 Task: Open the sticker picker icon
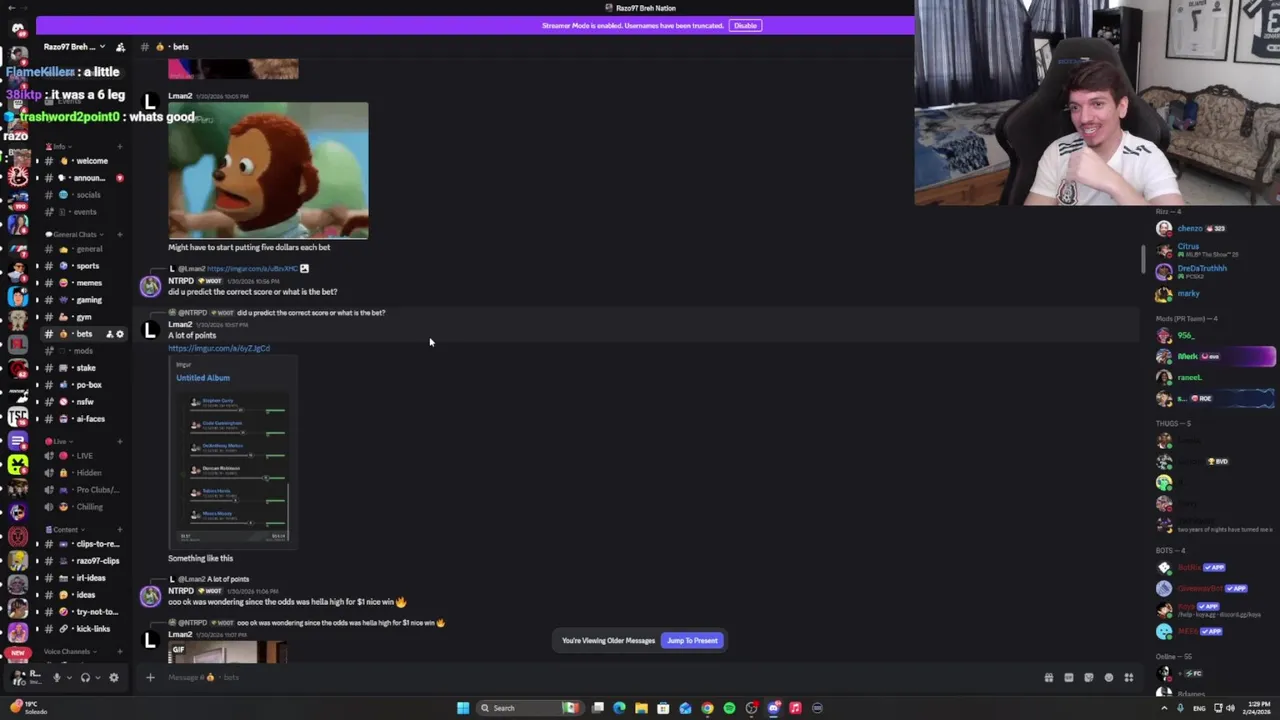[x=1088, y=678]
